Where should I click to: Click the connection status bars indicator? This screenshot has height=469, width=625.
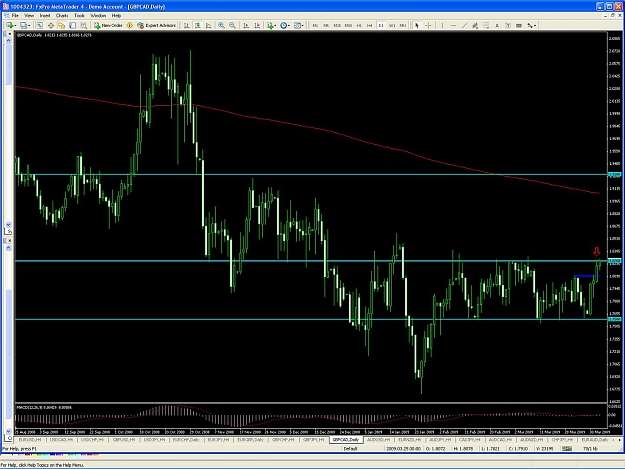click(x=567, y=449)
